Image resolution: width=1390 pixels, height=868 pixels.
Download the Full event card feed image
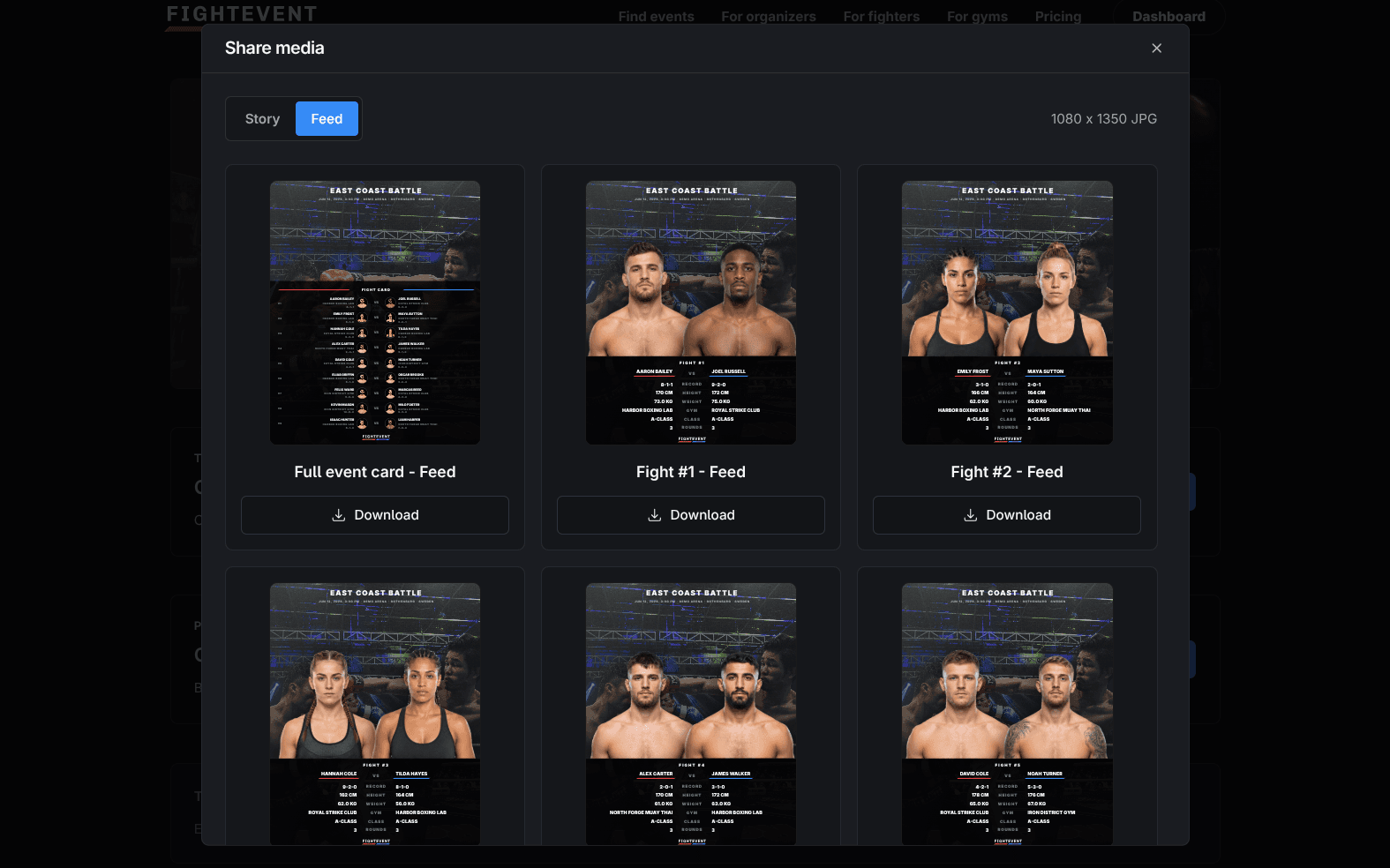coord(375,515)
